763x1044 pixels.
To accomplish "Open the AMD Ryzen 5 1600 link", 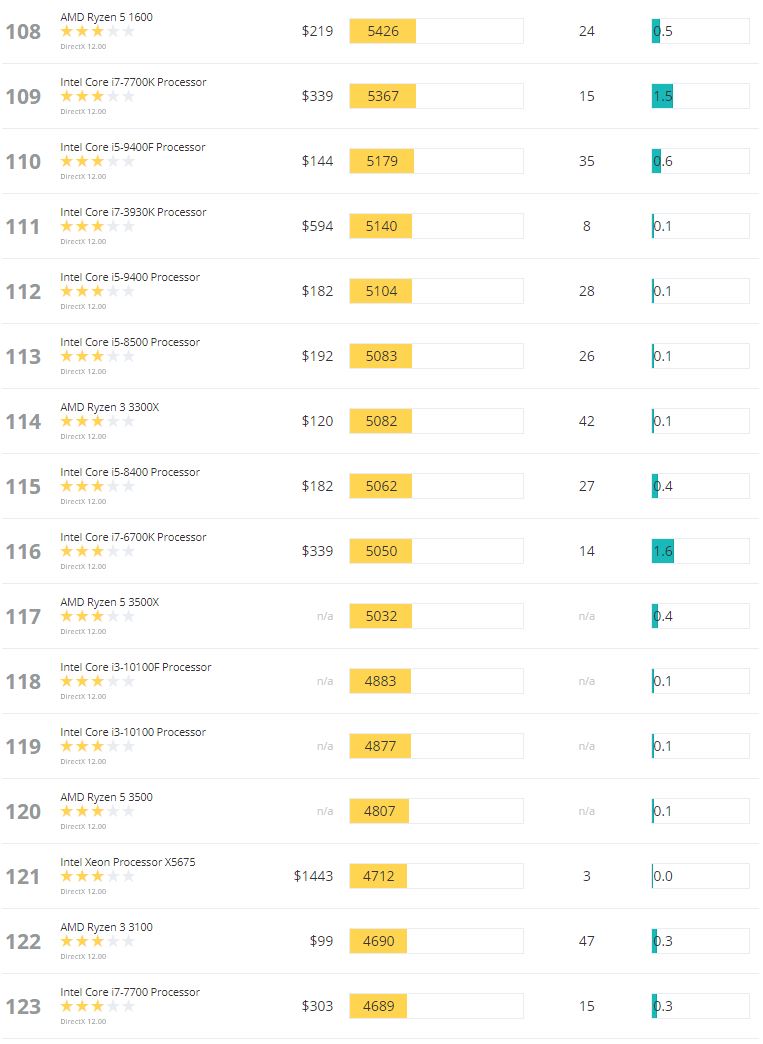I will coord(107,17).
